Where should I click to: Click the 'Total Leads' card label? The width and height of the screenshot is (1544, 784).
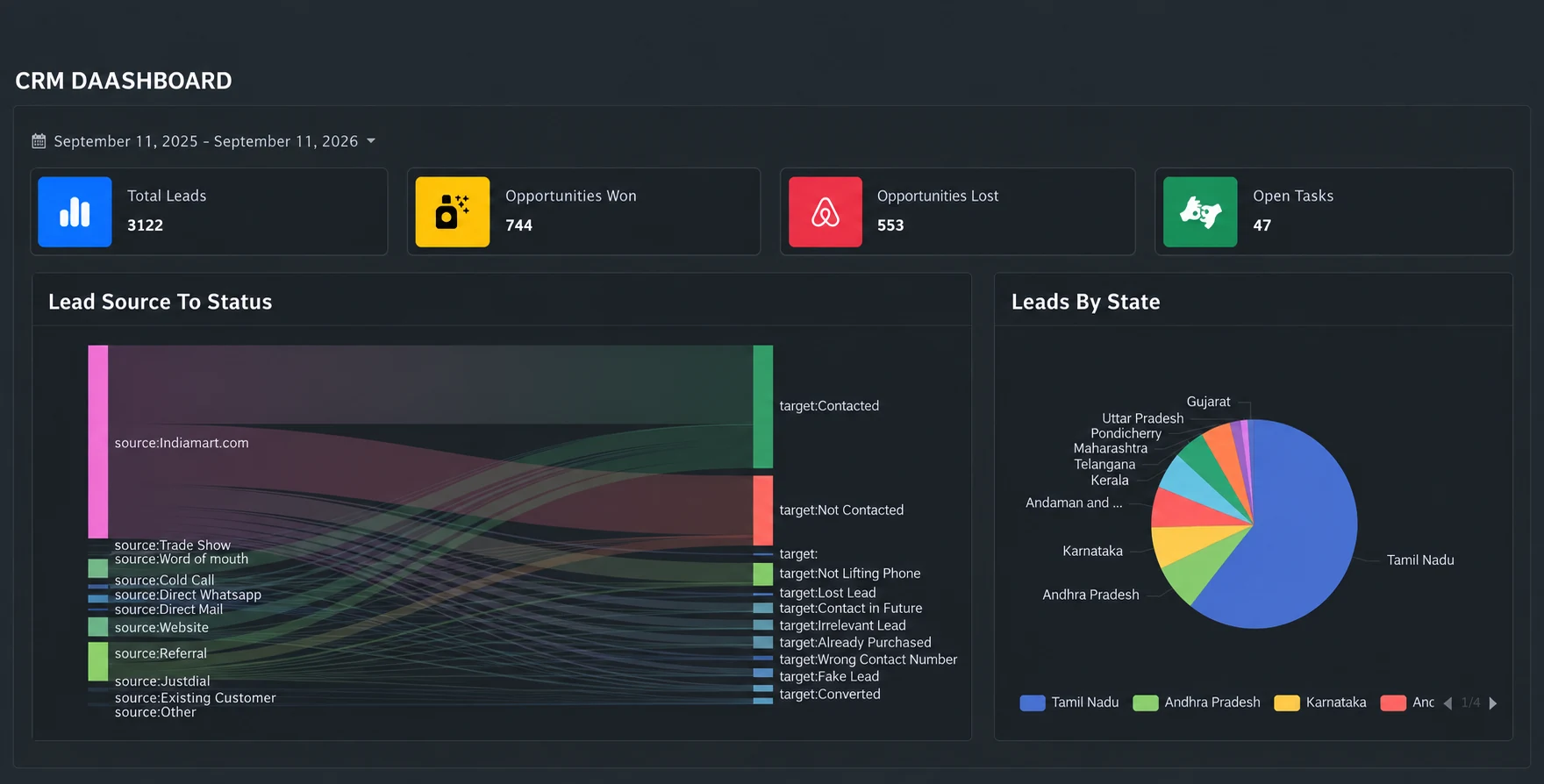167,196
